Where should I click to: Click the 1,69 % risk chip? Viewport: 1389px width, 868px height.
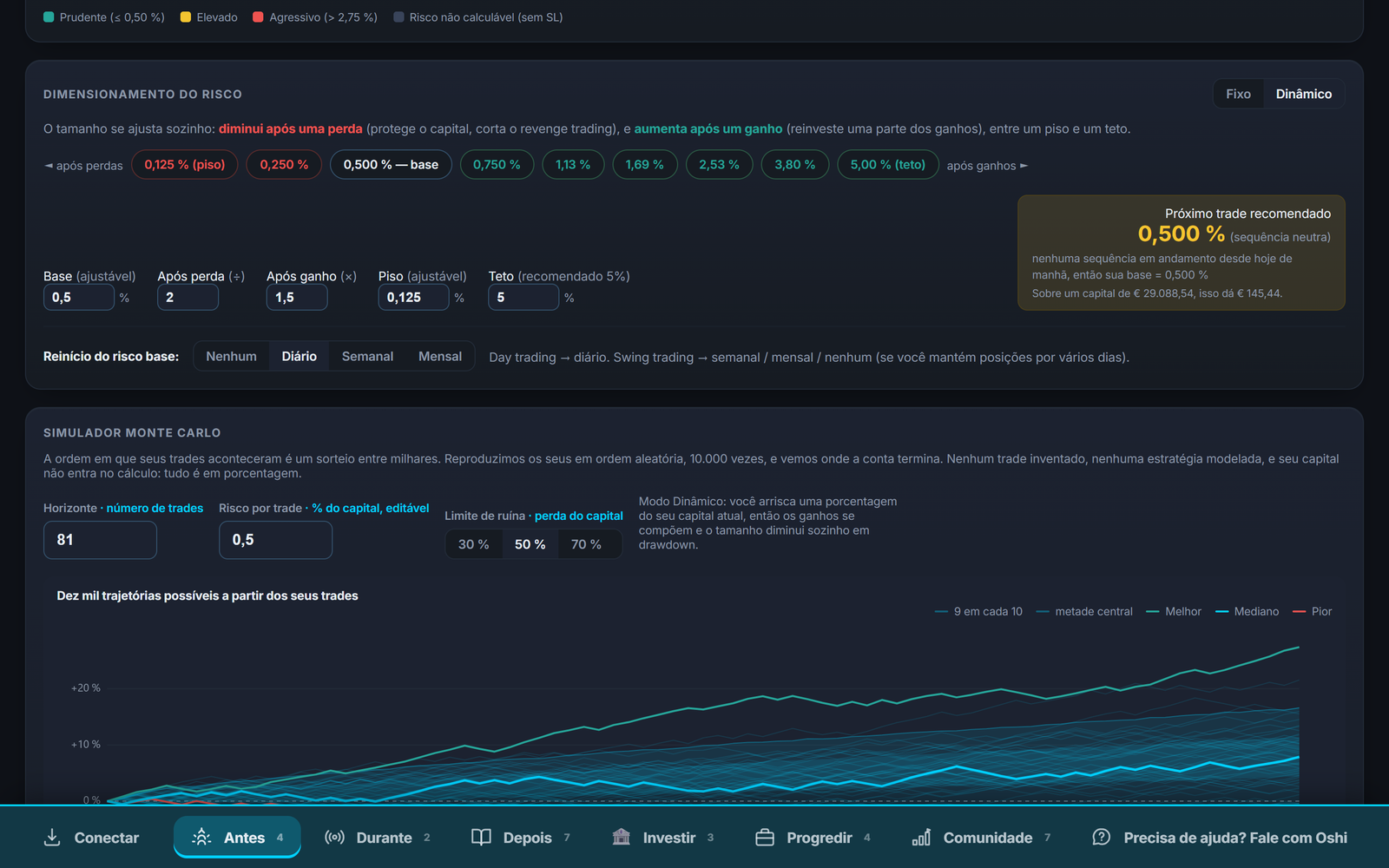tap(645, 165)
